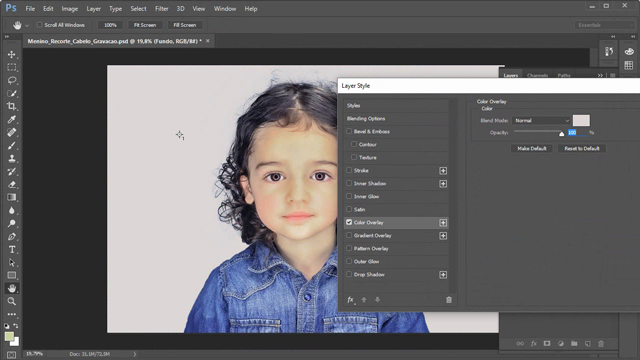640x360 pixels.
Task: Select the Quick Selection tool
Action: click(x=11, y=93)
